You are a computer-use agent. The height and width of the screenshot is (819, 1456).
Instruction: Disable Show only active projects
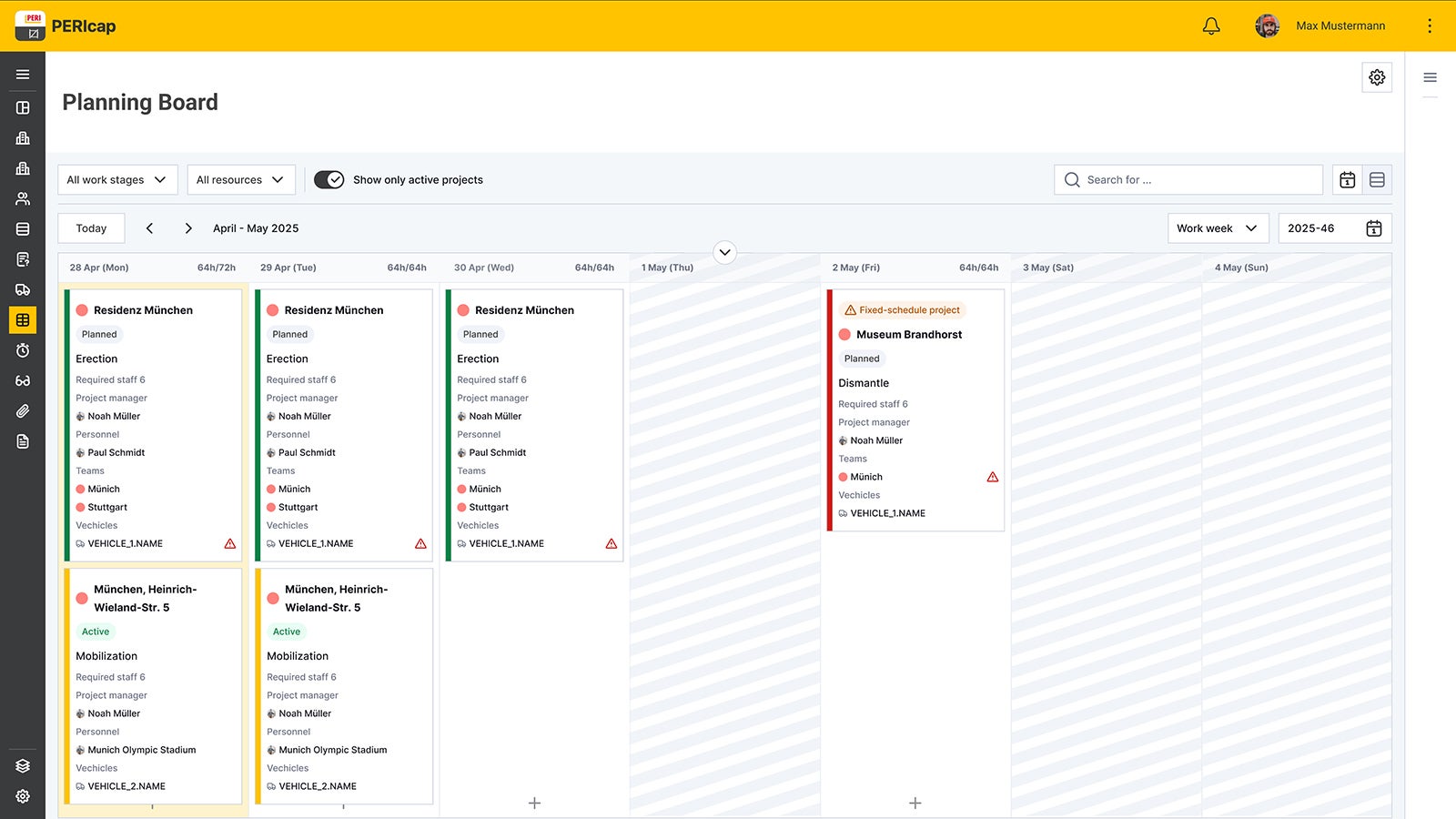(329, 179)
